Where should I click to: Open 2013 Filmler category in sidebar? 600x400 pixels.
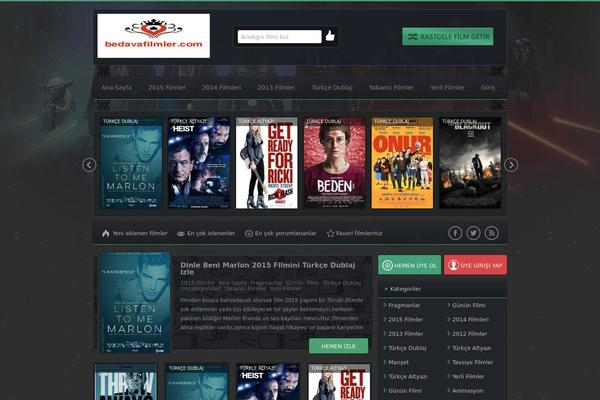(405, 333)
